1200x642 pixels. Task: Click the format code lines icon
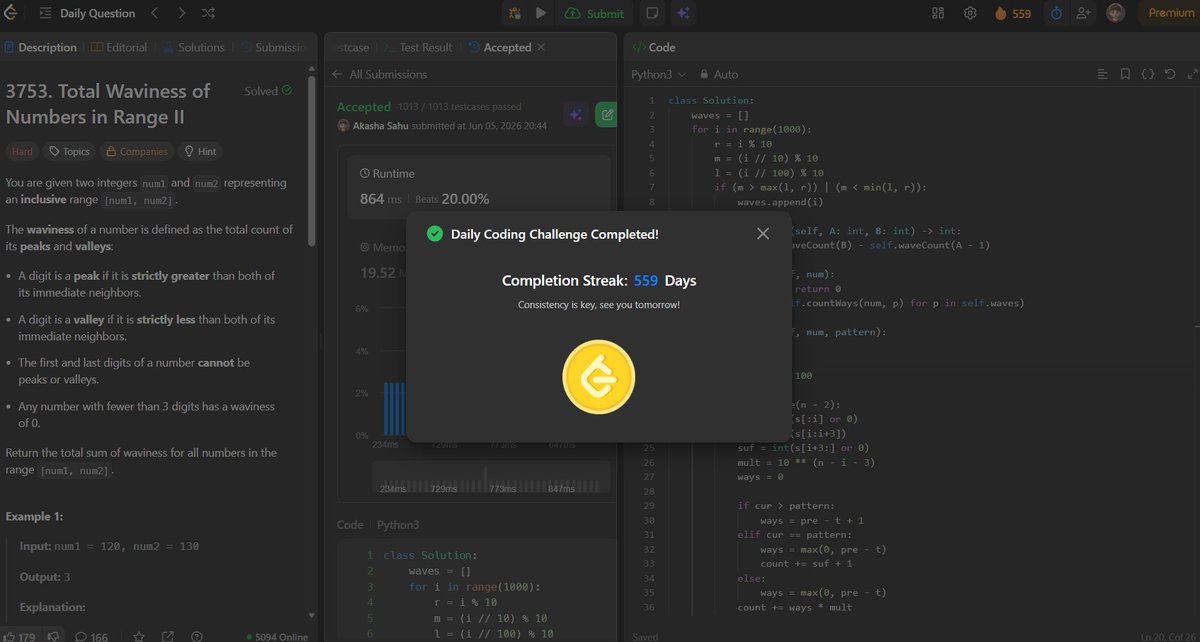pyautogui.click(x=1103, y=74)
